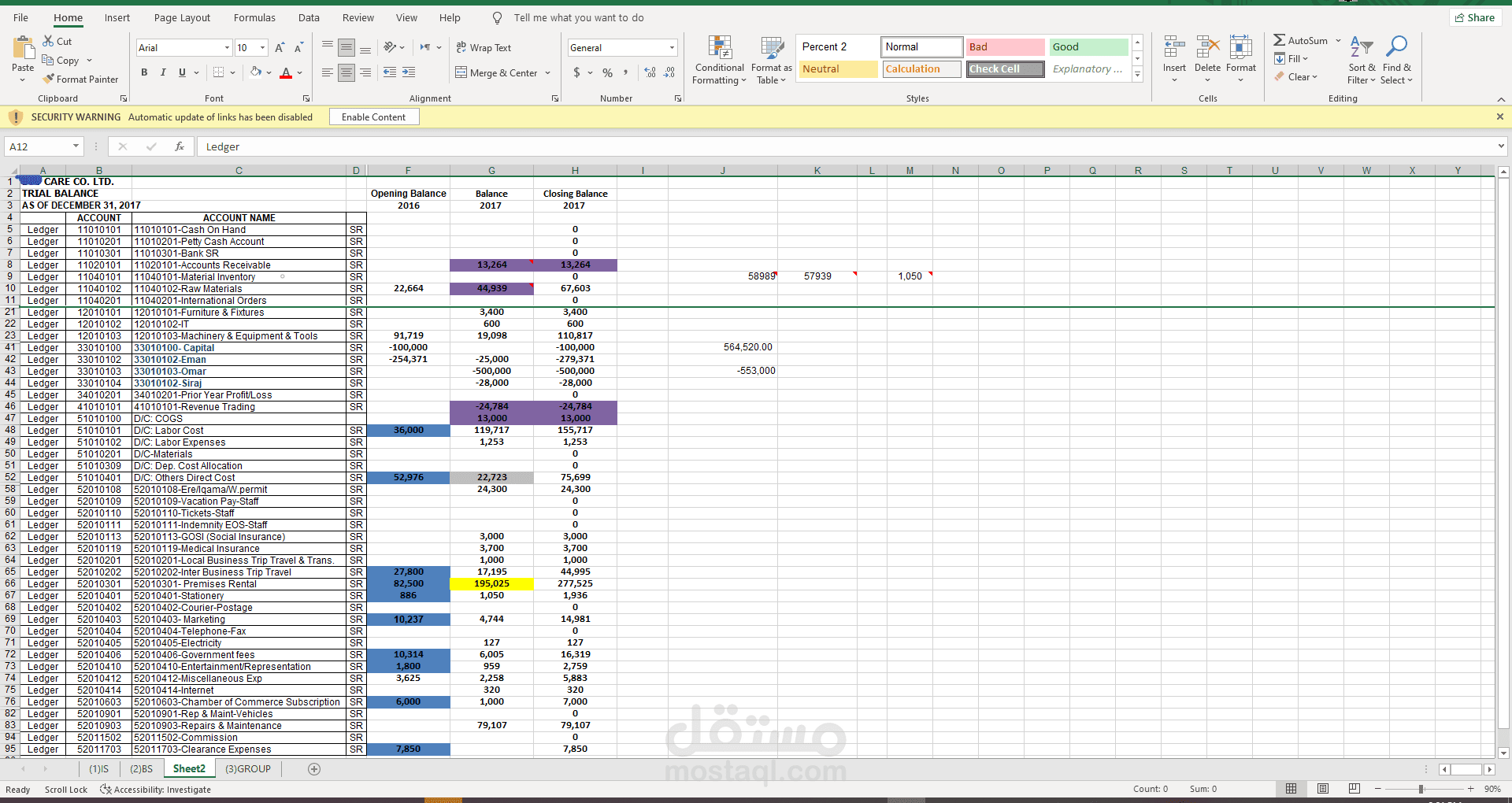Open the Clear dropdown
The image size is (1512, 803).
coord(1296,77)
